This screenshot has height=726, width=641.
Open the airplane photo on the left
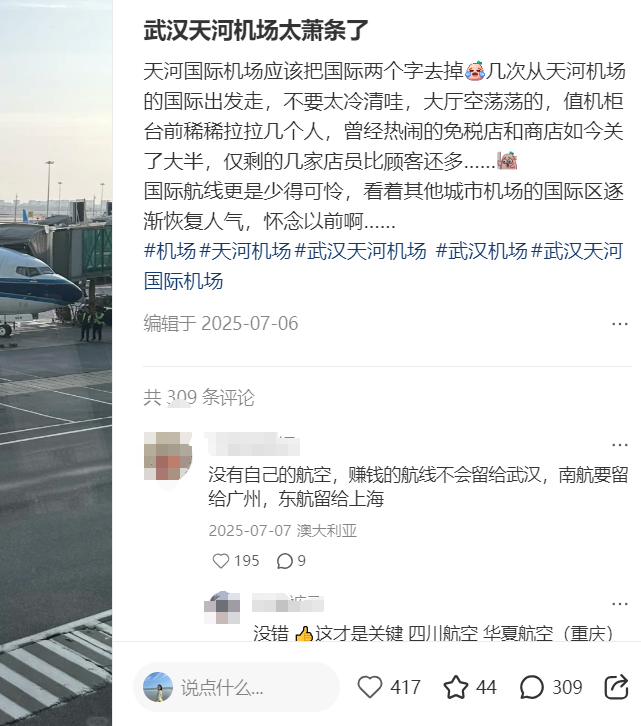[x=56, y=363]
